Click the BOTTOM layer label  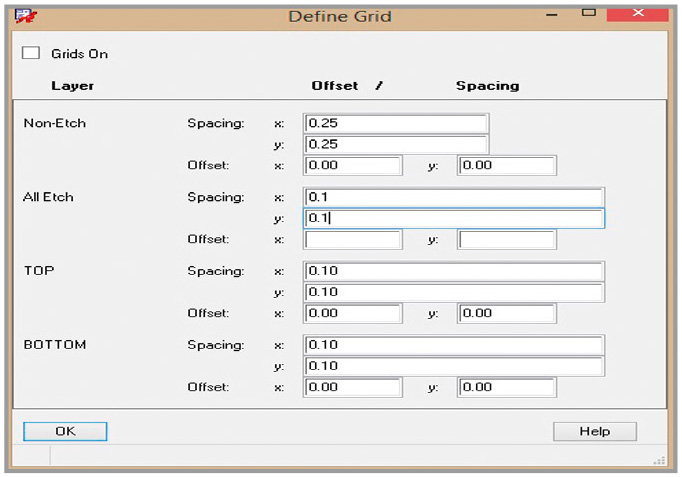coord(55,344)
